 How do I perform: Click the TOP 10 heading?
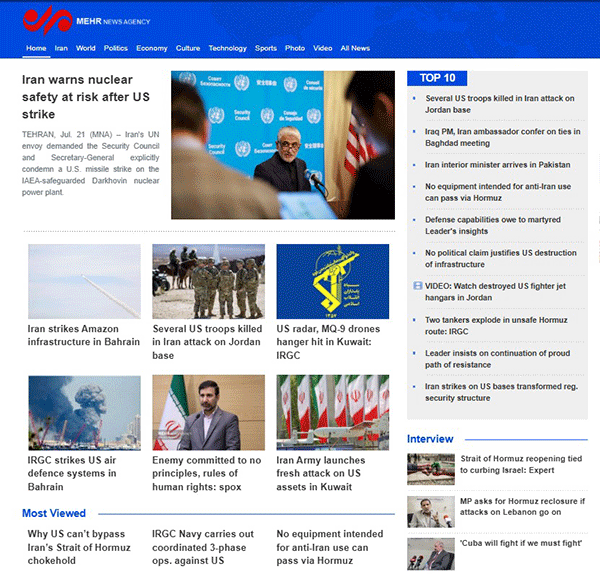(x=437, y=78)
